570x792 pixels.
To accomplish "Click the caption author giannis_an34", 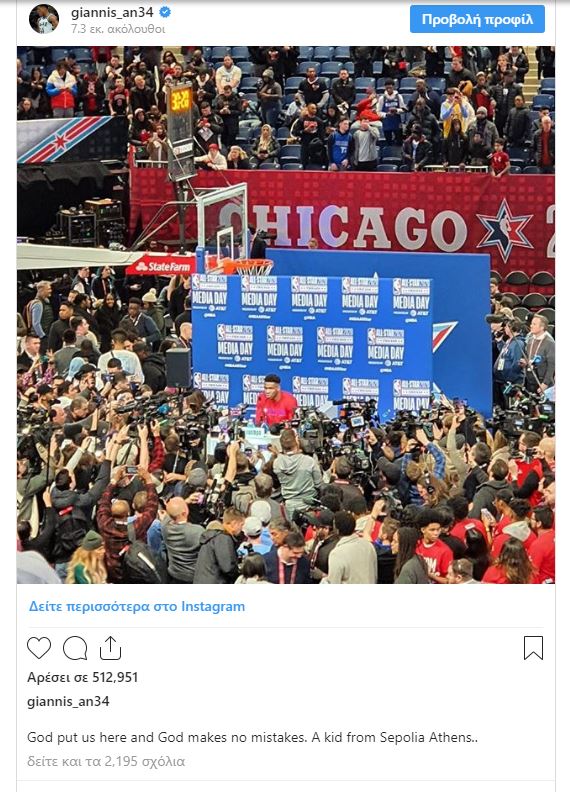I will pyautogui.click(x=68, y=701).
